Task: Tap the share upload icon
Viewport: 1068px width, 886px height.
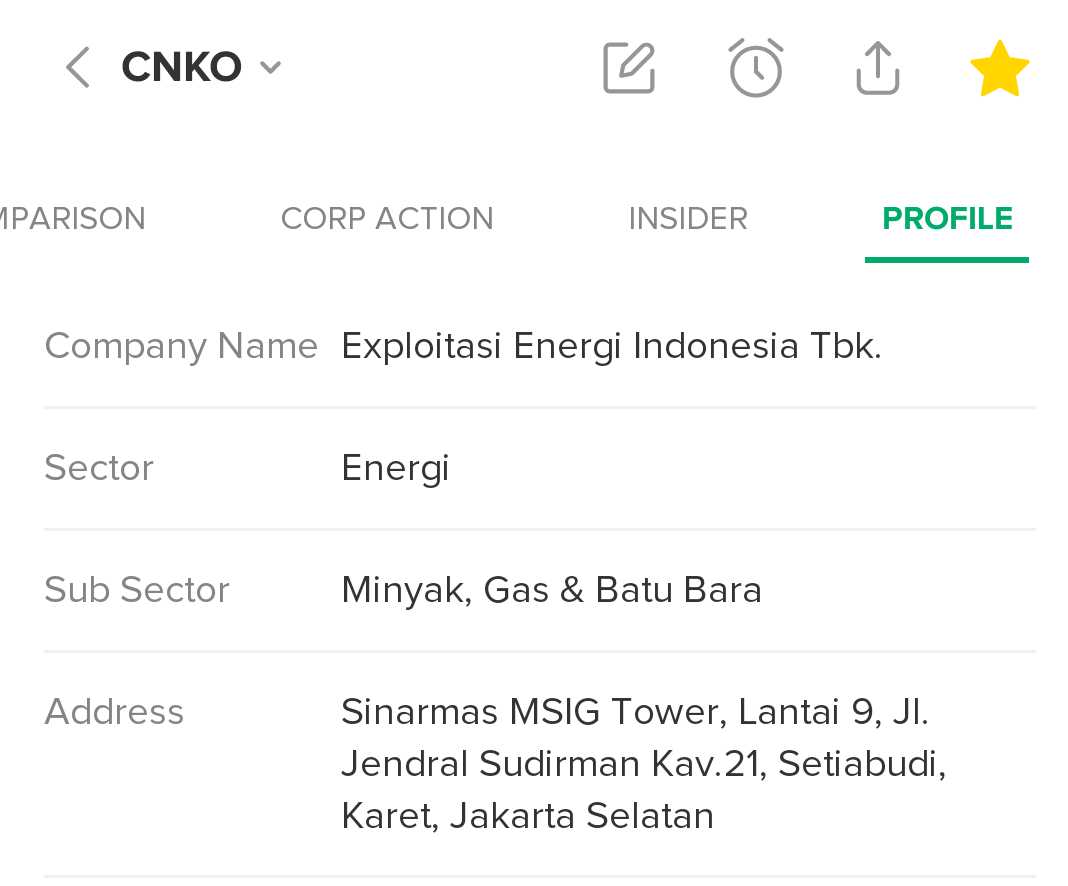Action: click(878, 67)
